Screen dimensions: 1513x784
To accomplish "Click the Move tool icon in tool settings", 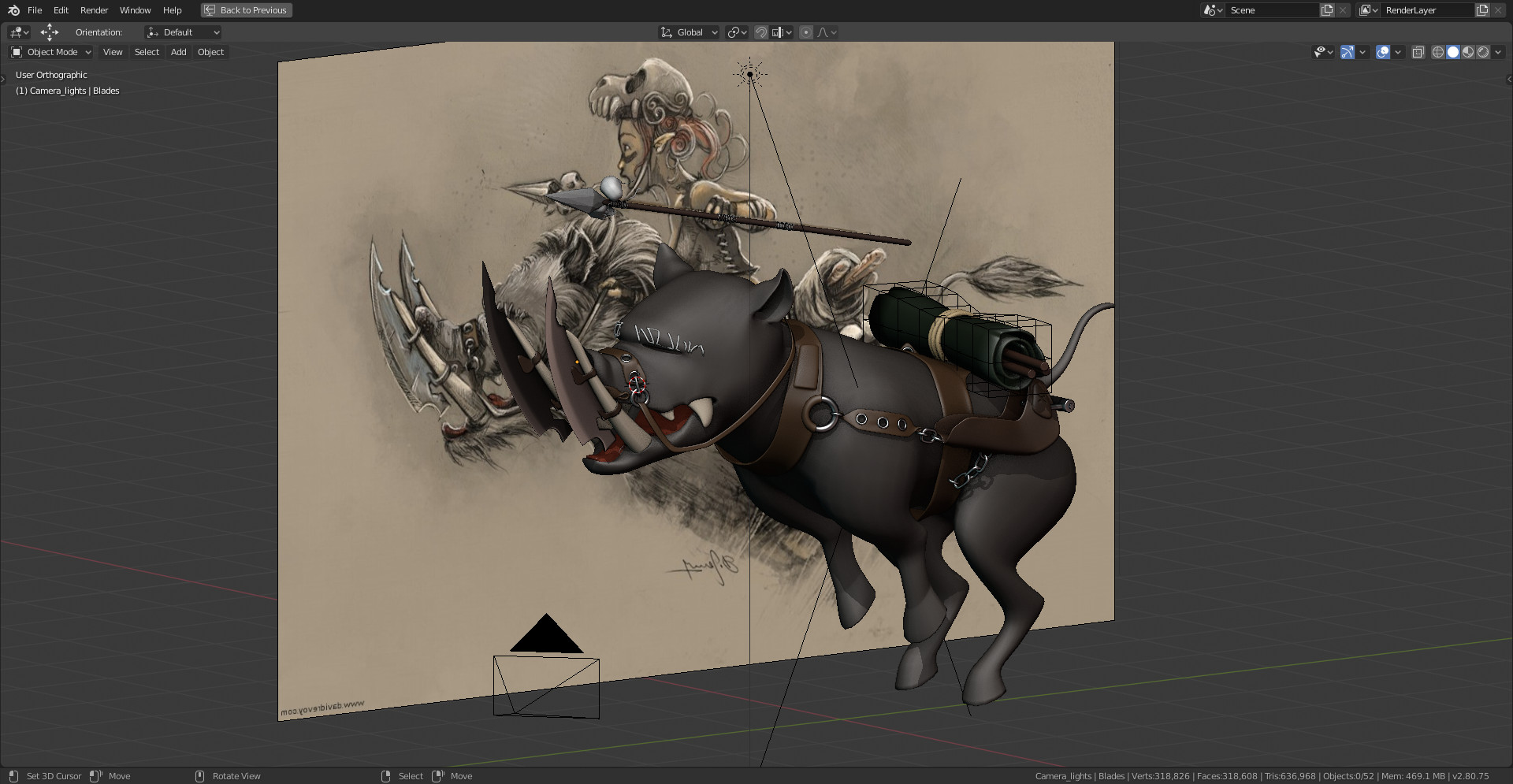I will (50, 32).
